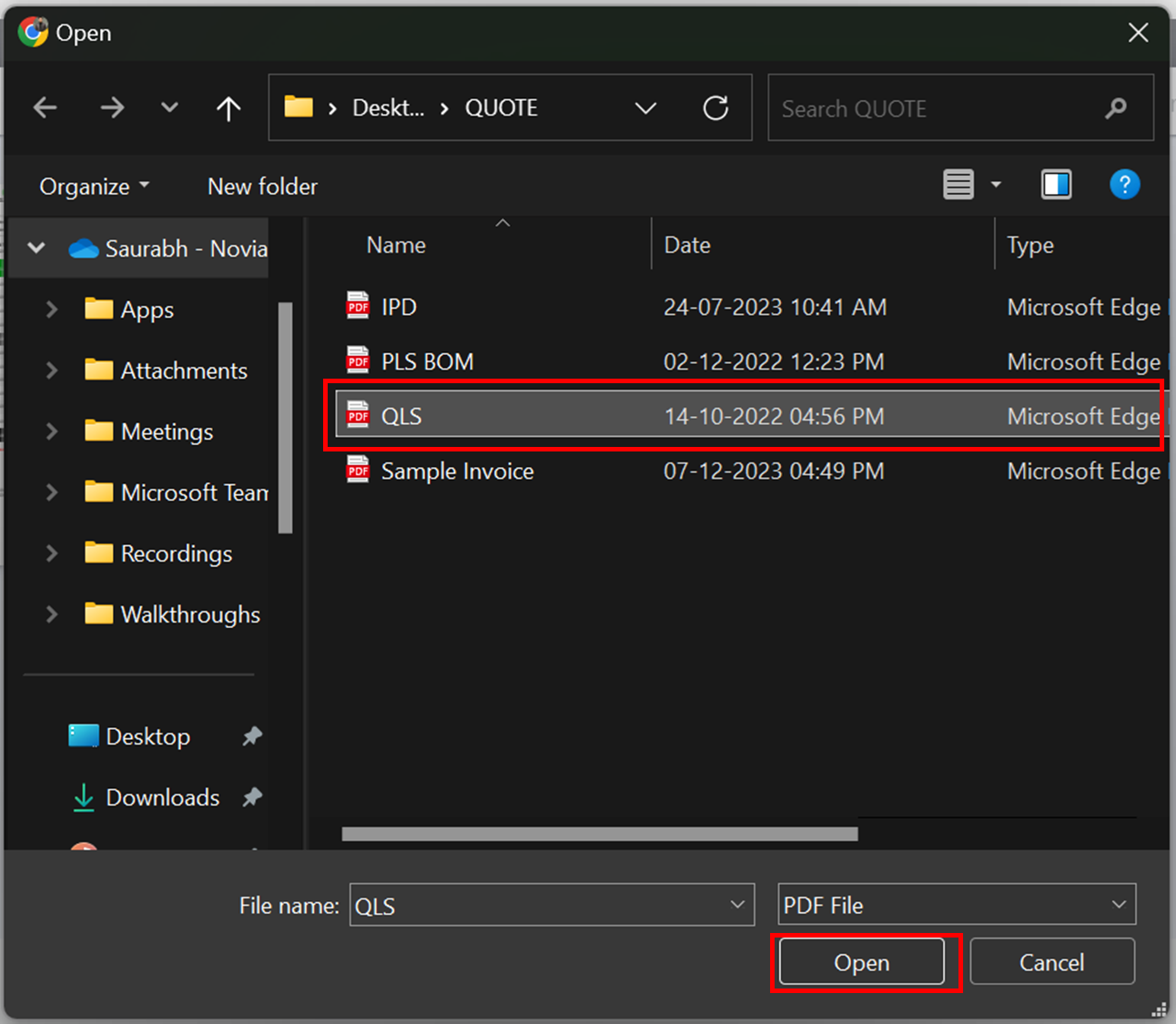Viewport: 1176px width, 1024px height.
Task: Expand the Apps folder tree node
Action: pos(52,309)
